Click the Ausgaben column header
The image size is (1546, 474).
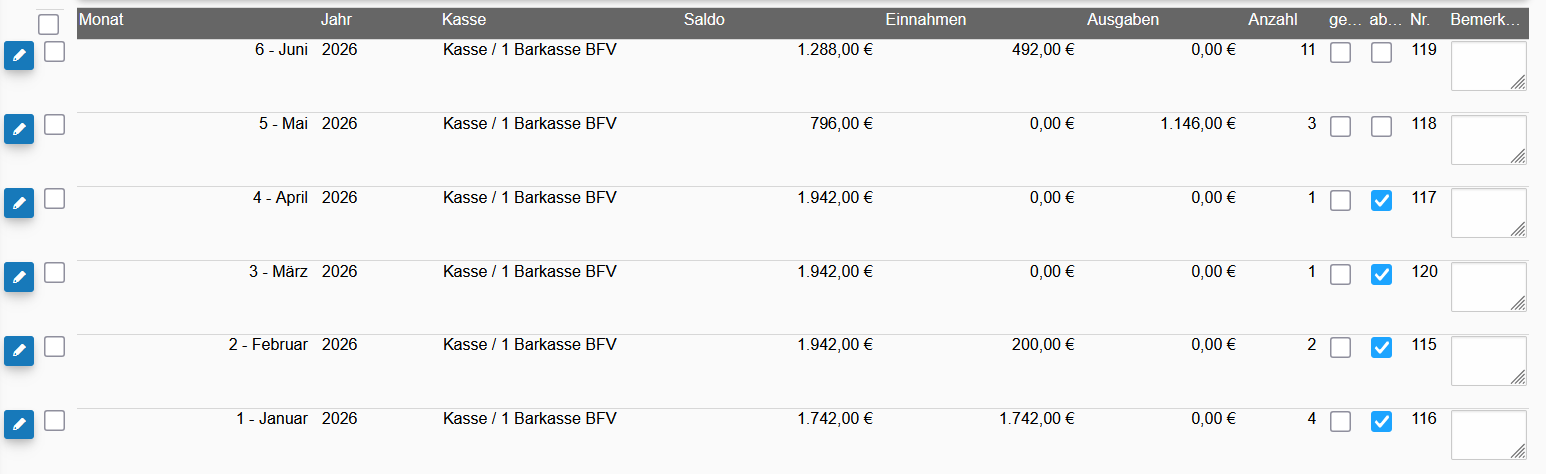pyautogui.click(x=1122, y=19)
